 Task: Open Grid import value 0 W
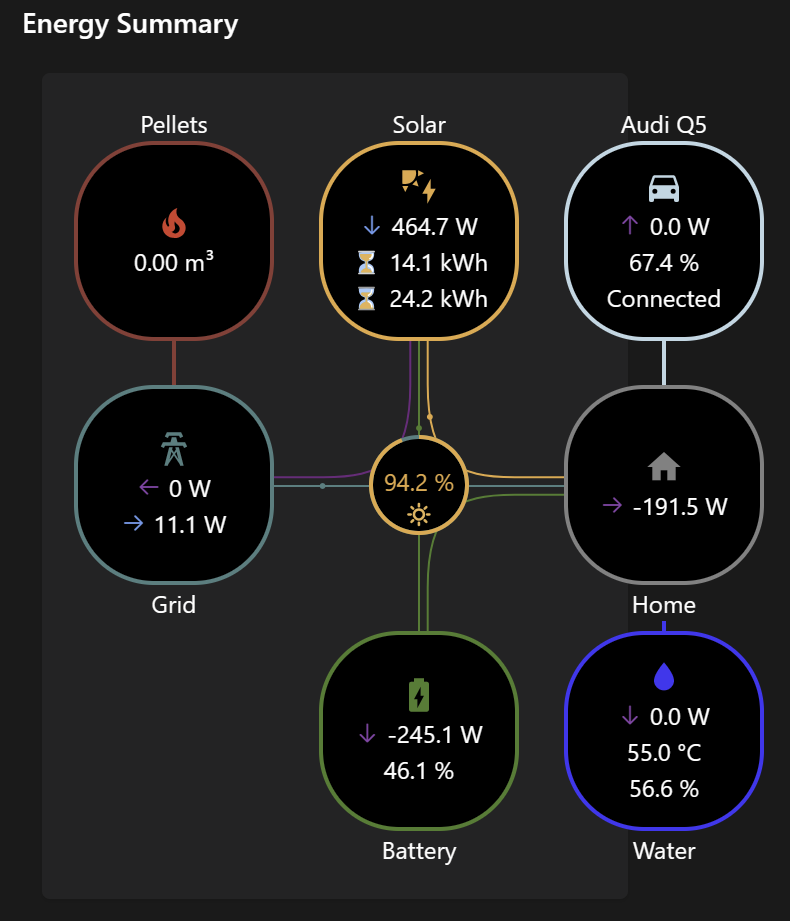coord(188,488)
